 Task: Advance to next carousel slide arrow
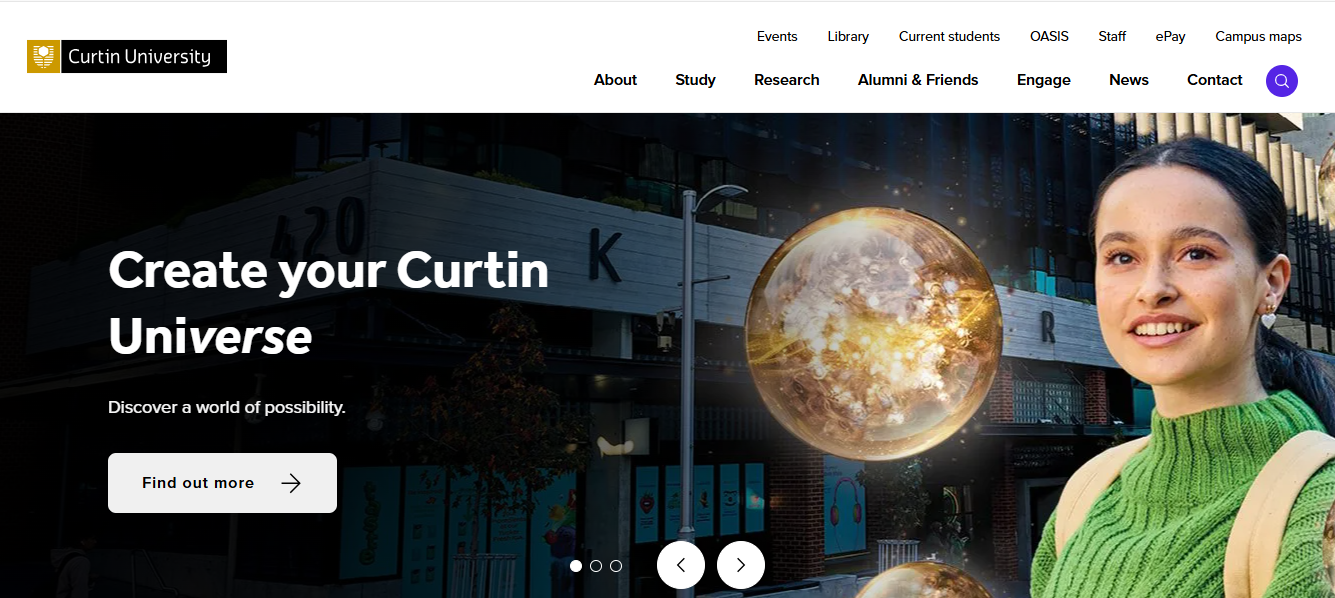[741, 565]
